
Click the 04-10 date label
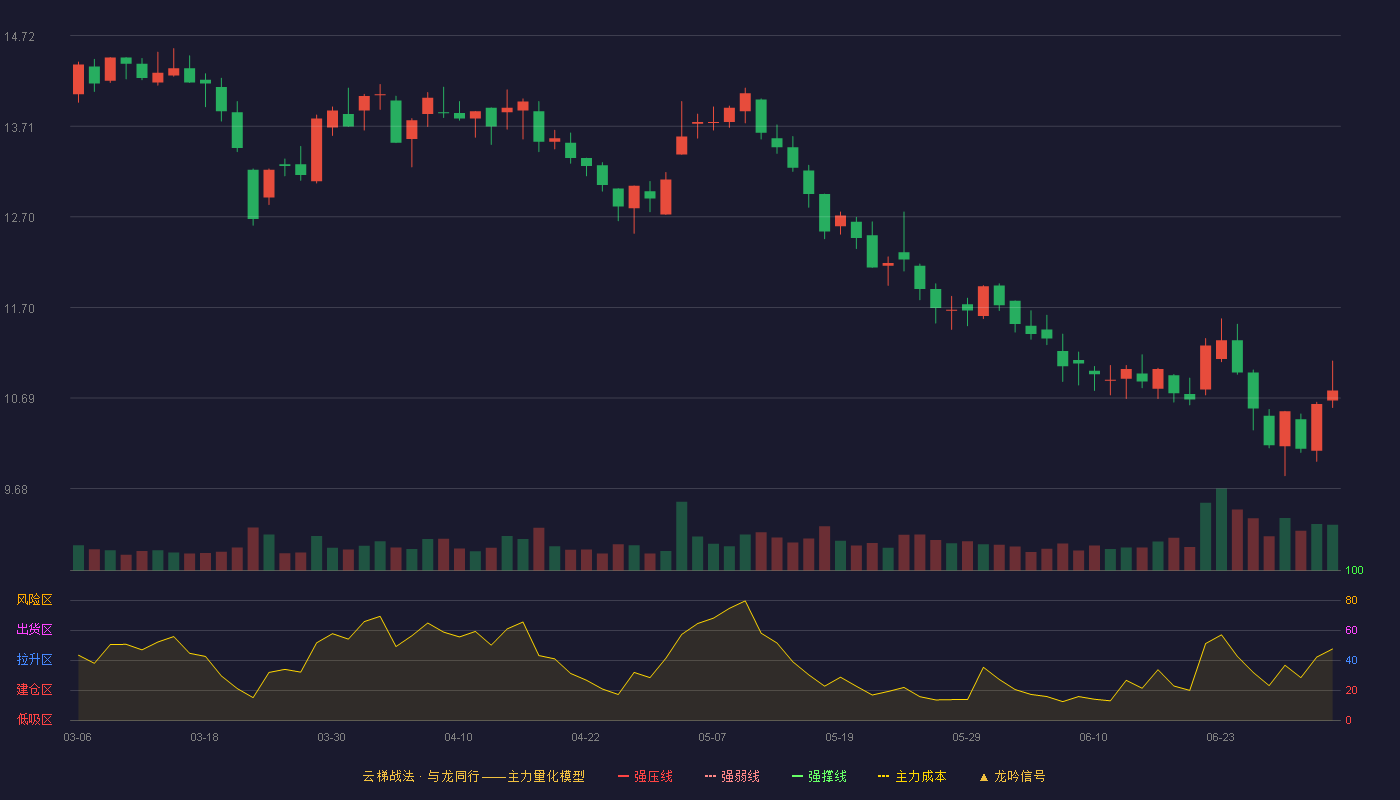458,737
